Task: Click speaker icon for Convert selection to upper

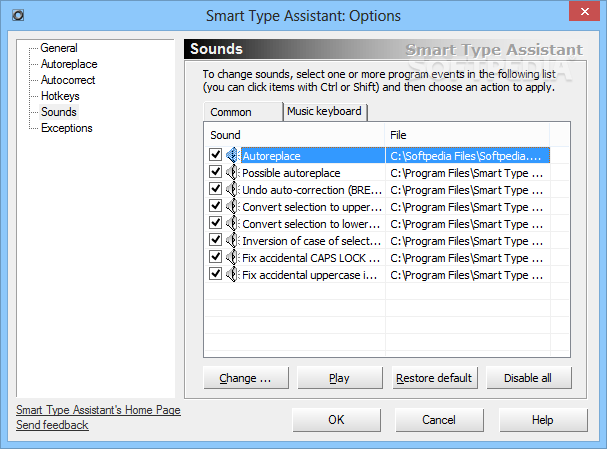Action: click(232, 206)
